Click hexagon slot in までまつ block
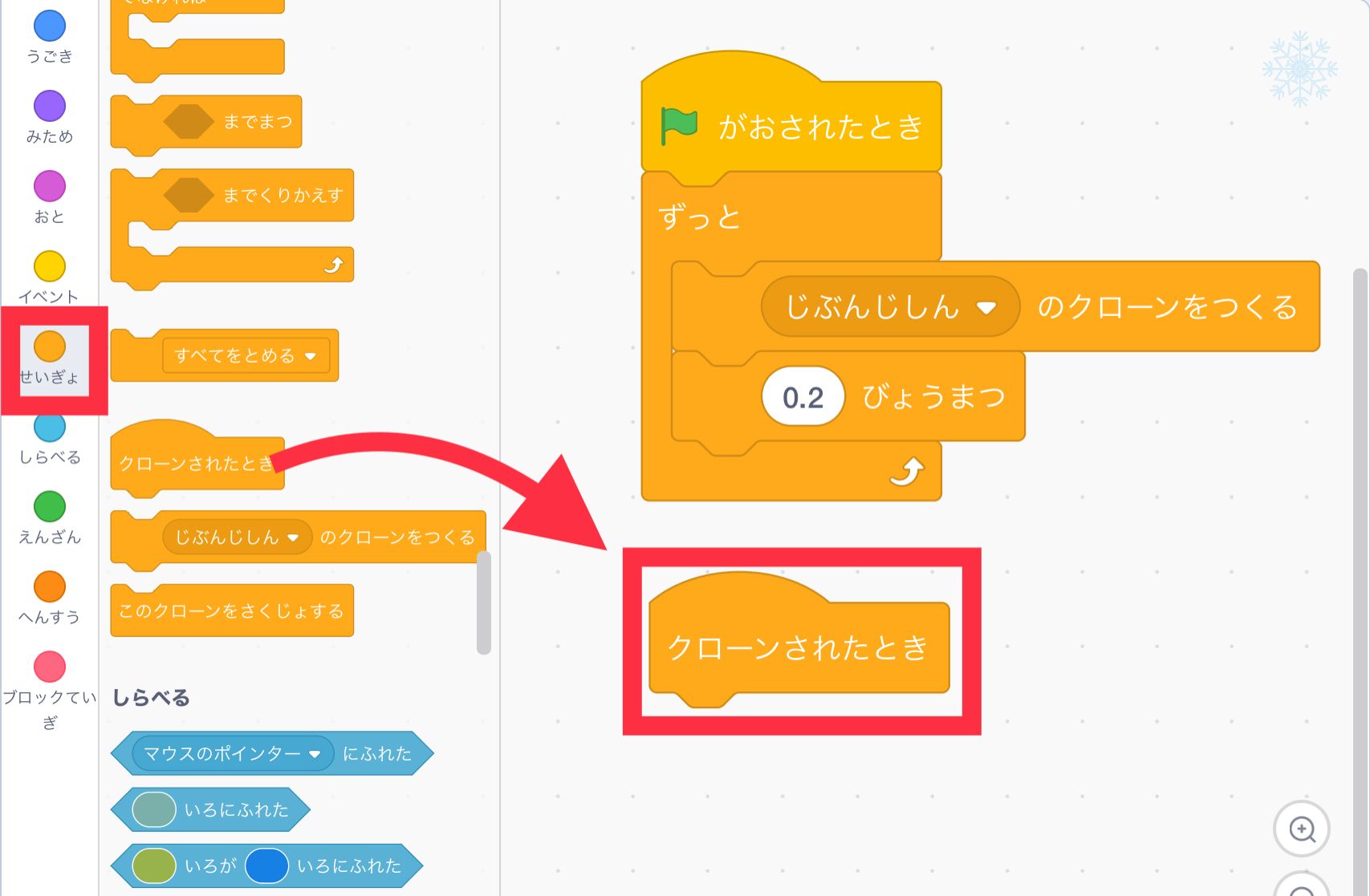This screenshot has width=1370, height=896. [189, 122]
